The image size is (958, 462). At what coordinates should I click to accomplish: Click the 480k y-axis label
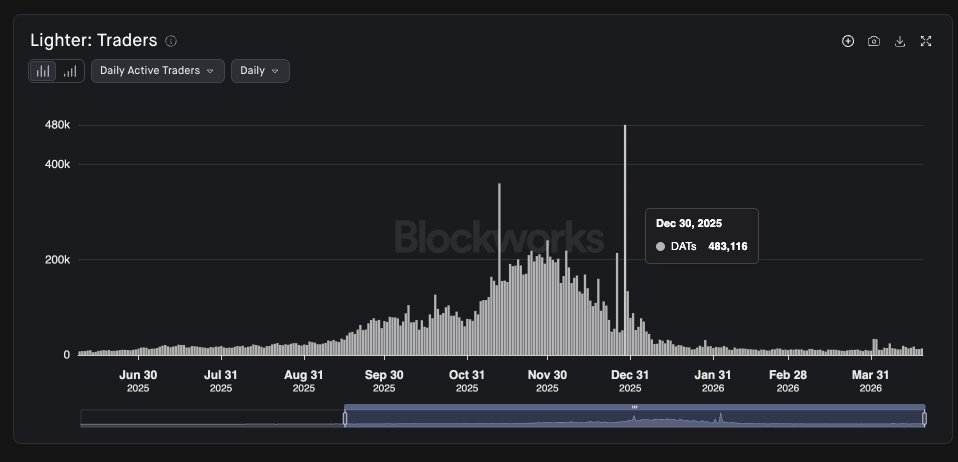click(59, 125)
